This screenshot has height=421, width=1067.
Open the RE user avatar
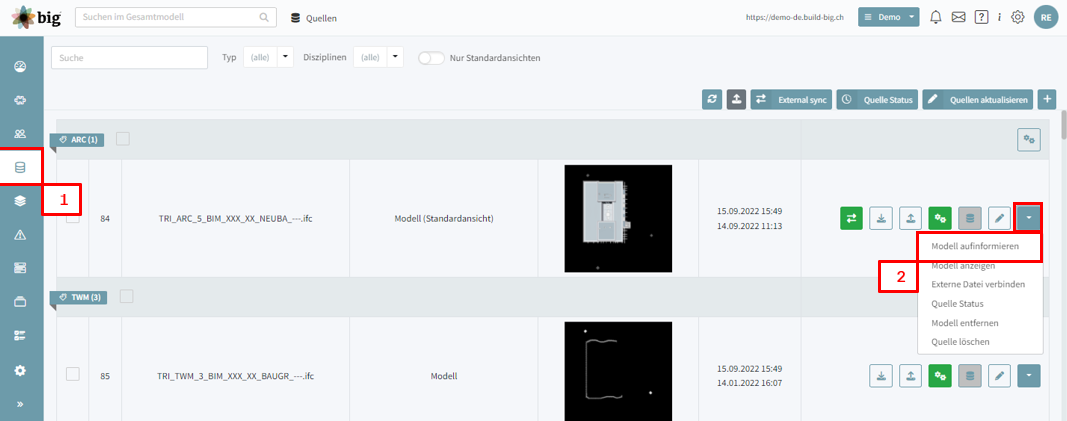coord(1047,18)
